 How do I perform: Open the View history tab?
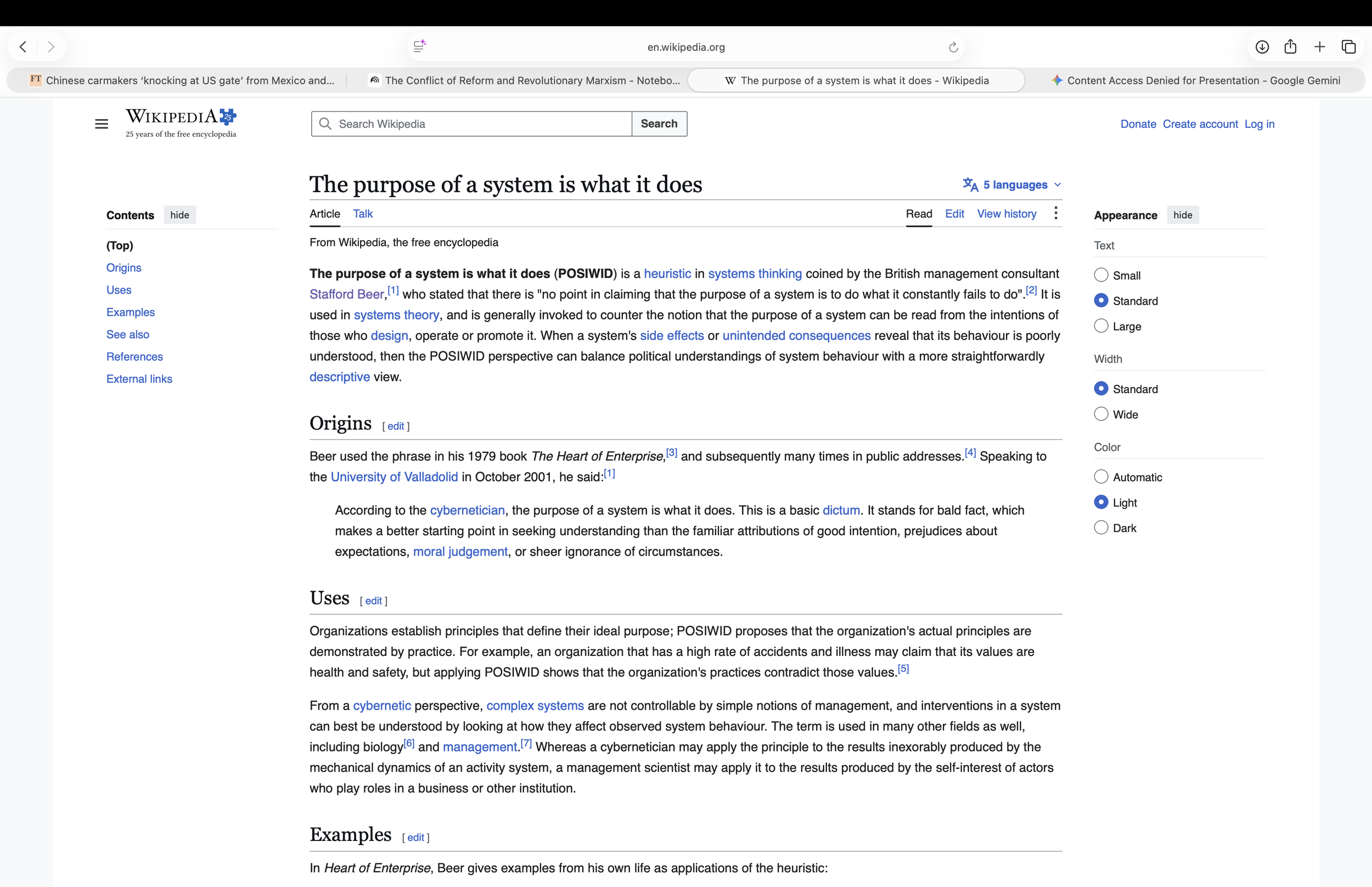point(1006,214)
